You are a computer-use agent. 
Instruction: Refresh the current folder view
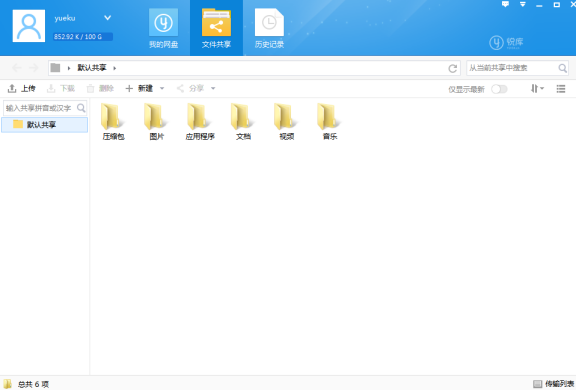pyautogui.click(x=453, y=68)
